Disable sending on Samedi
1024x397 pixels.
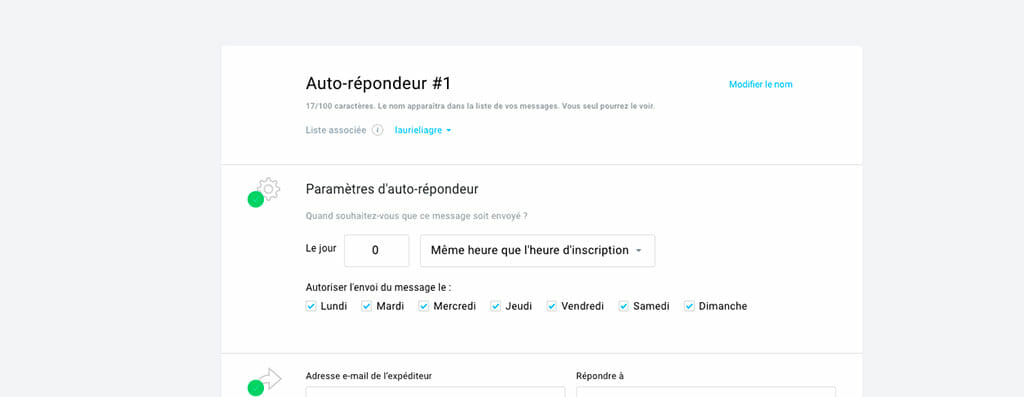624,306
